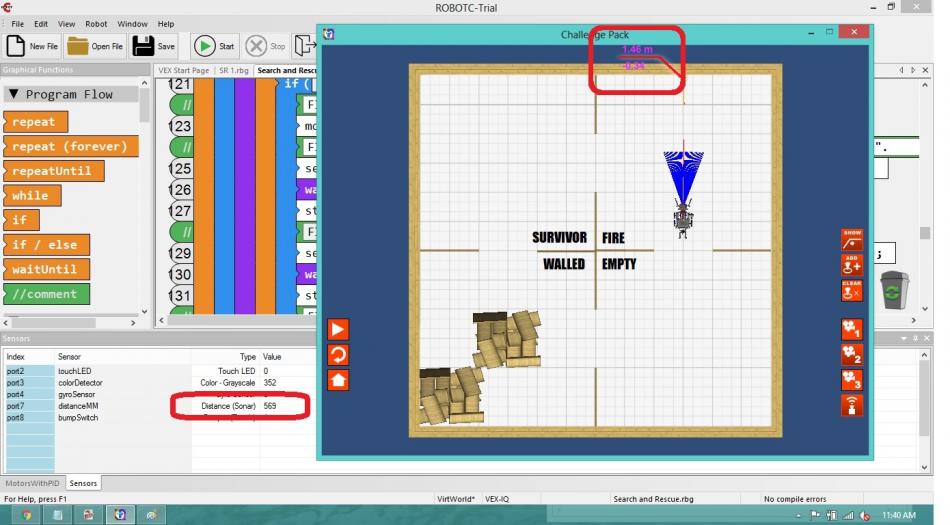Select the port2 touchLED sensor row
Screen dimensions: 950x525
click(x=158, y=371)
